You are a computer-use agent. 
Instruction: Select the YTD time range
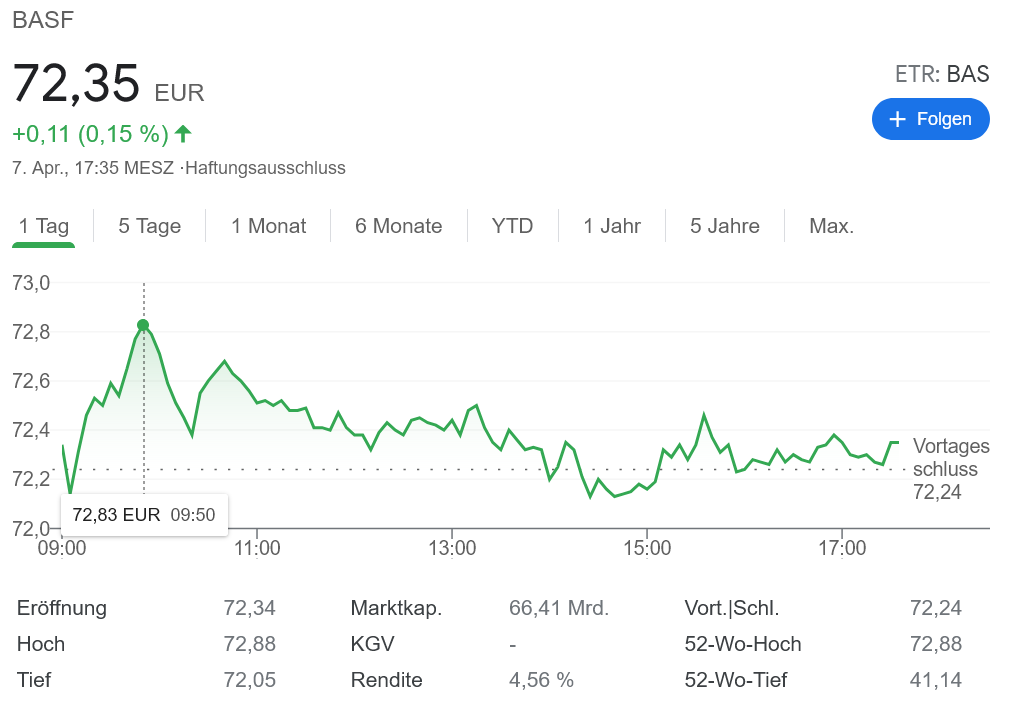tap(513, 226)
